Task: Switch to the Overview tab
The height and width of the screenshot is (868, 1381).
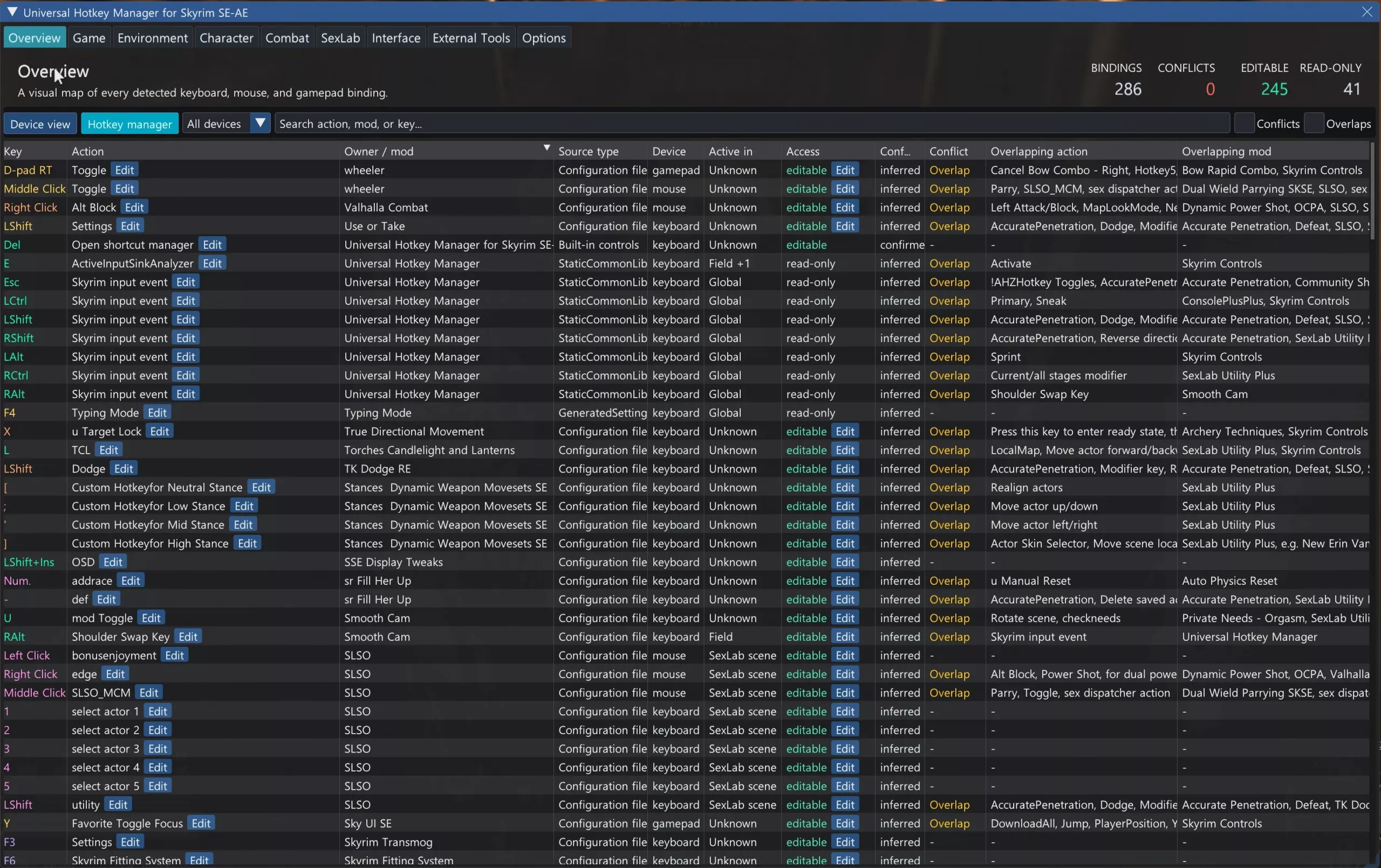Action: point(35,38)
